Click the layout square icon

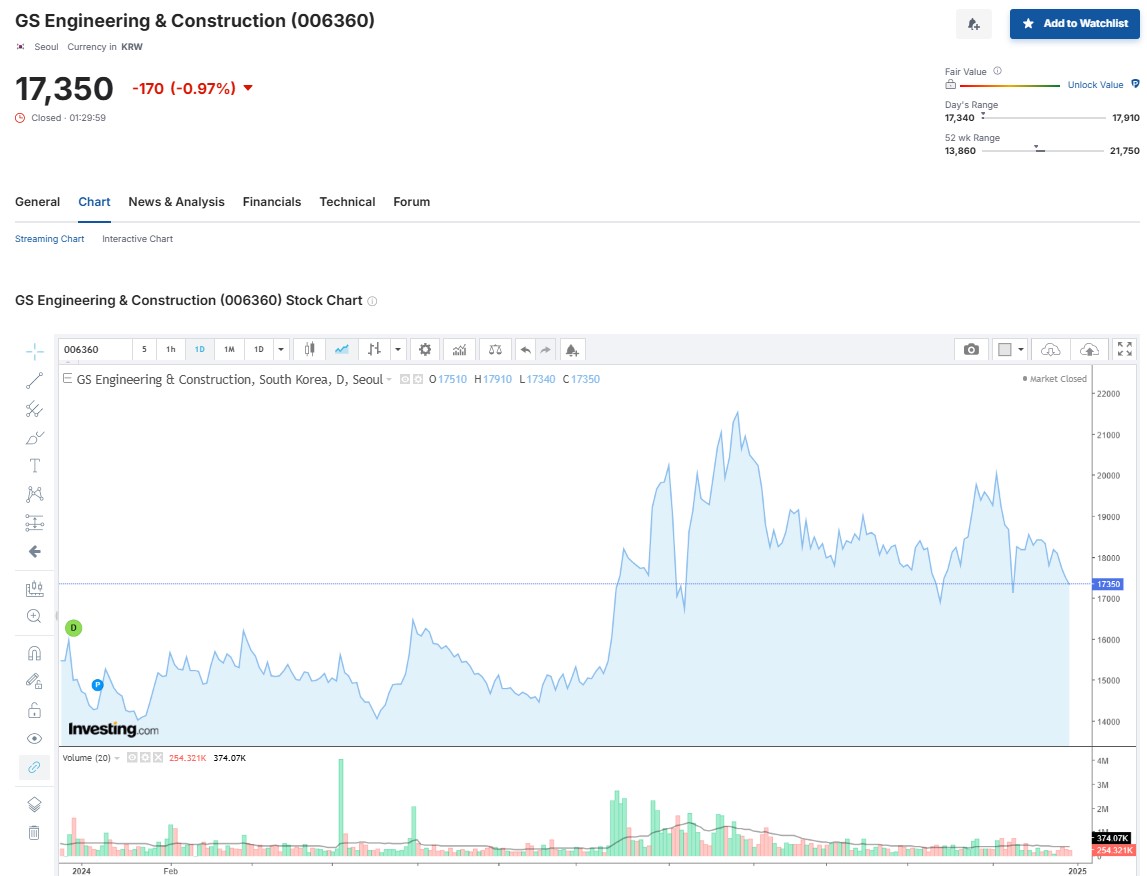(x=1005, y=350)
